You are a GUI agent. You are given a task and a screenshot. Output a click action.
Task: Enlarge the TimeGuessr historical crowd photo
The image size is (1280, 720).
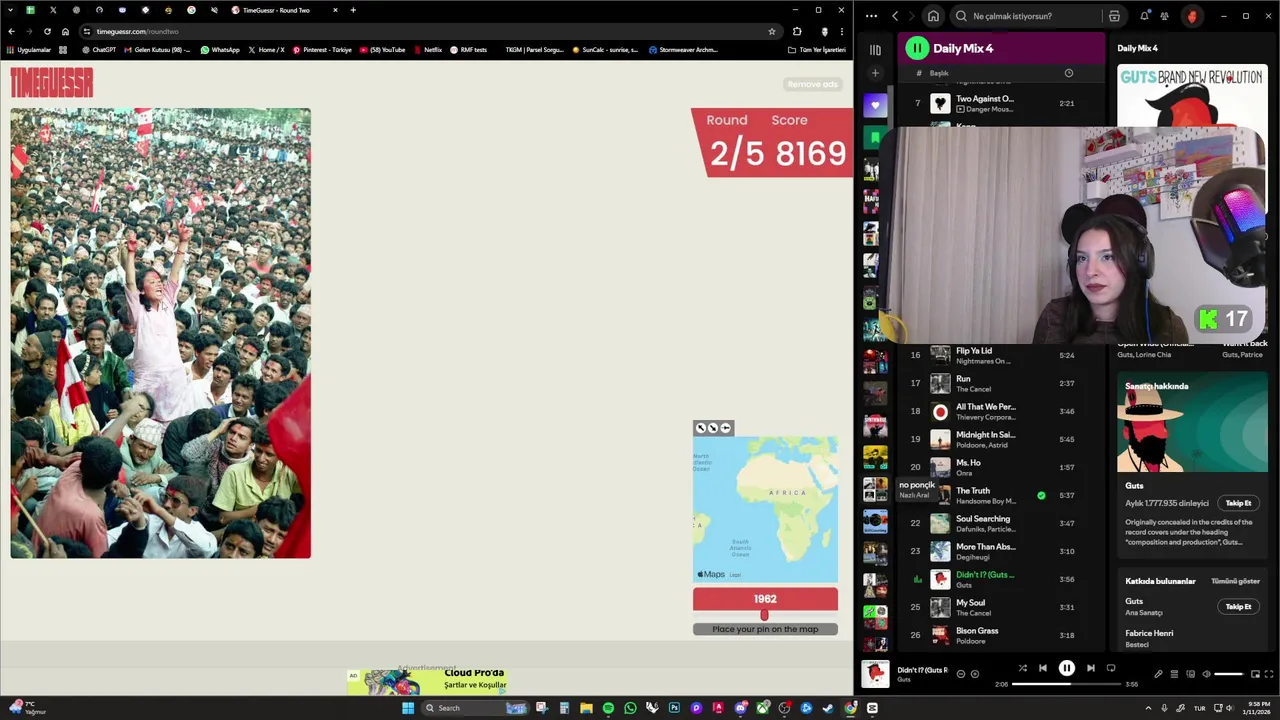(x=161, y=333)
